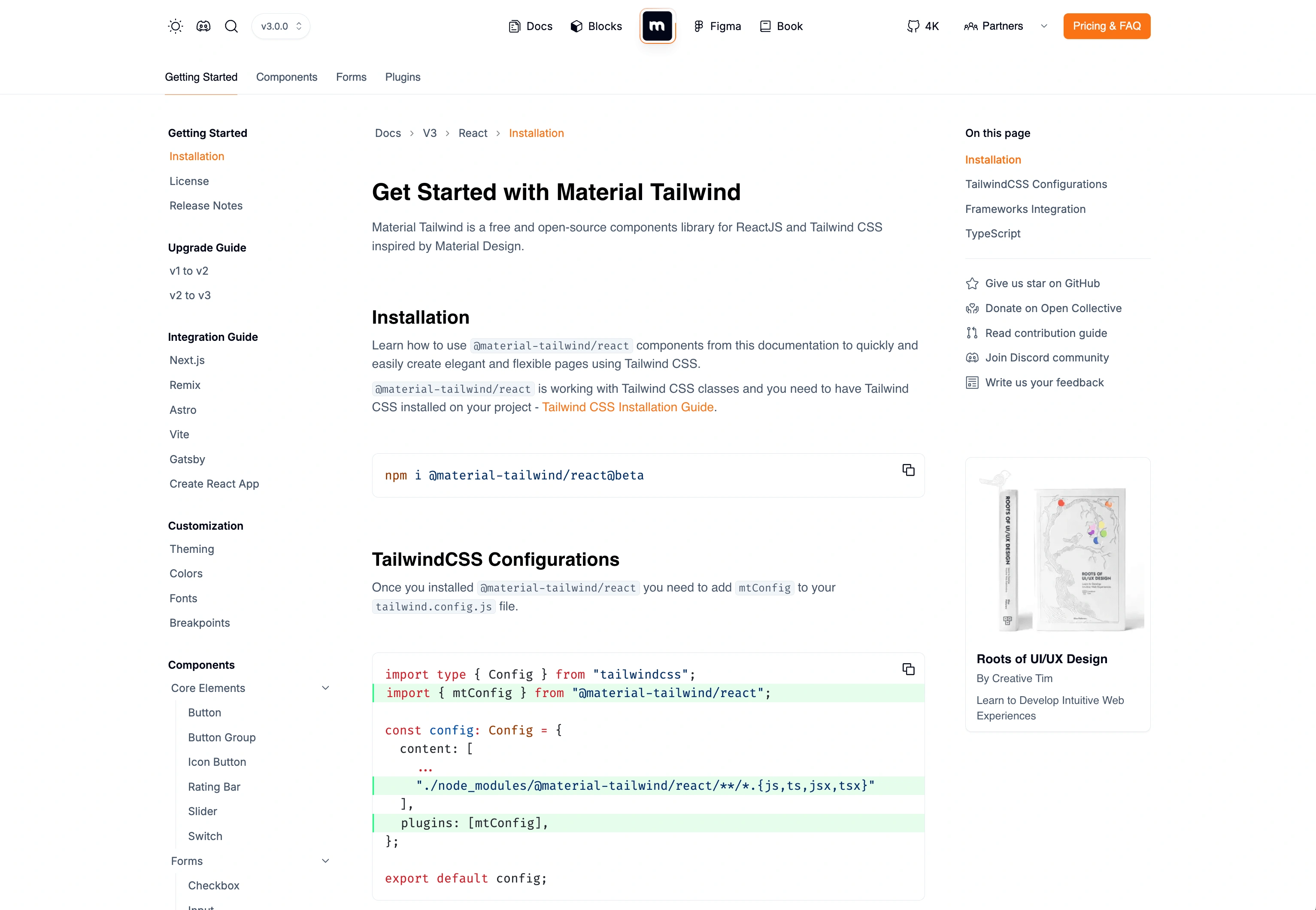Open the Create React App guide
This screenshot has width=1316, height=910.
[214, 483]
